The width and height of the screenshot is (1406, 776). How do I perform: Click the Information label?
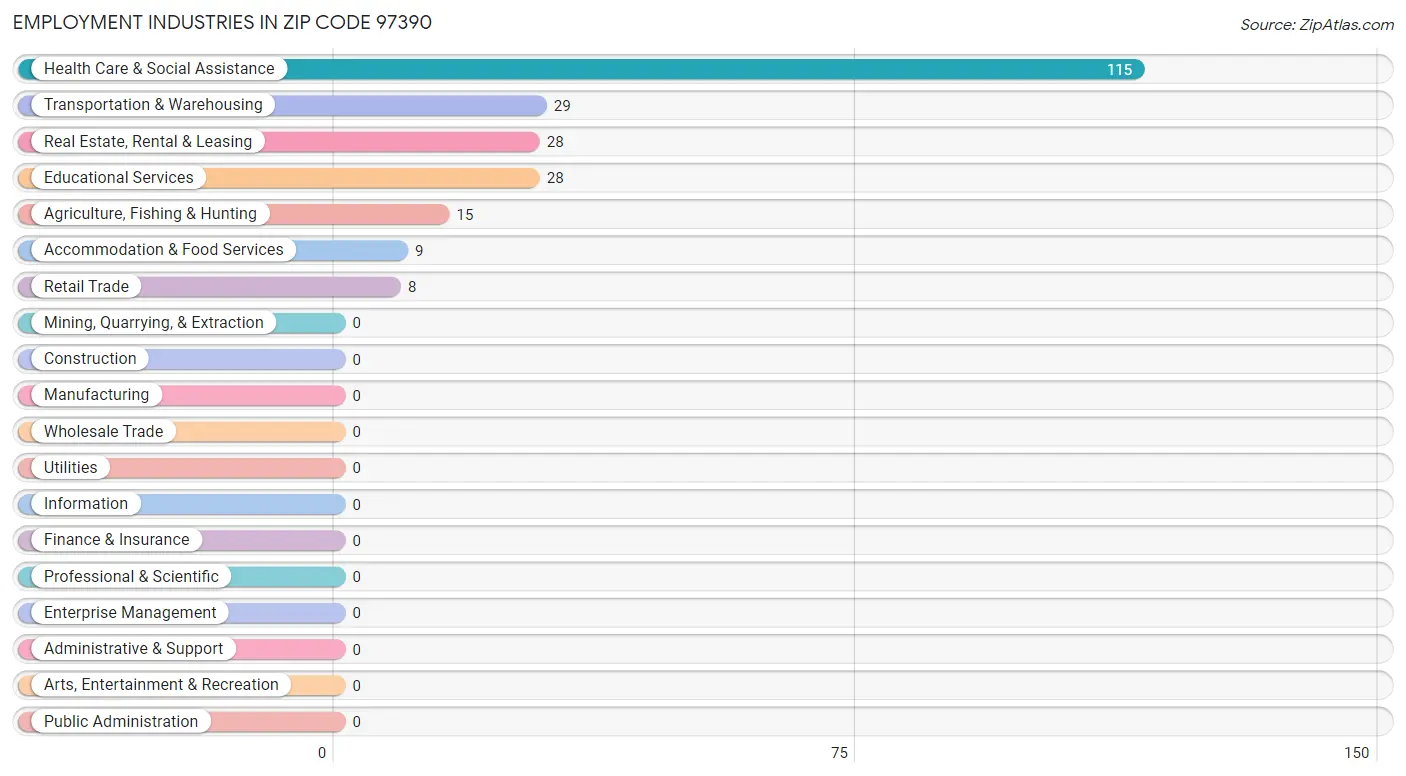coord(86,504)
